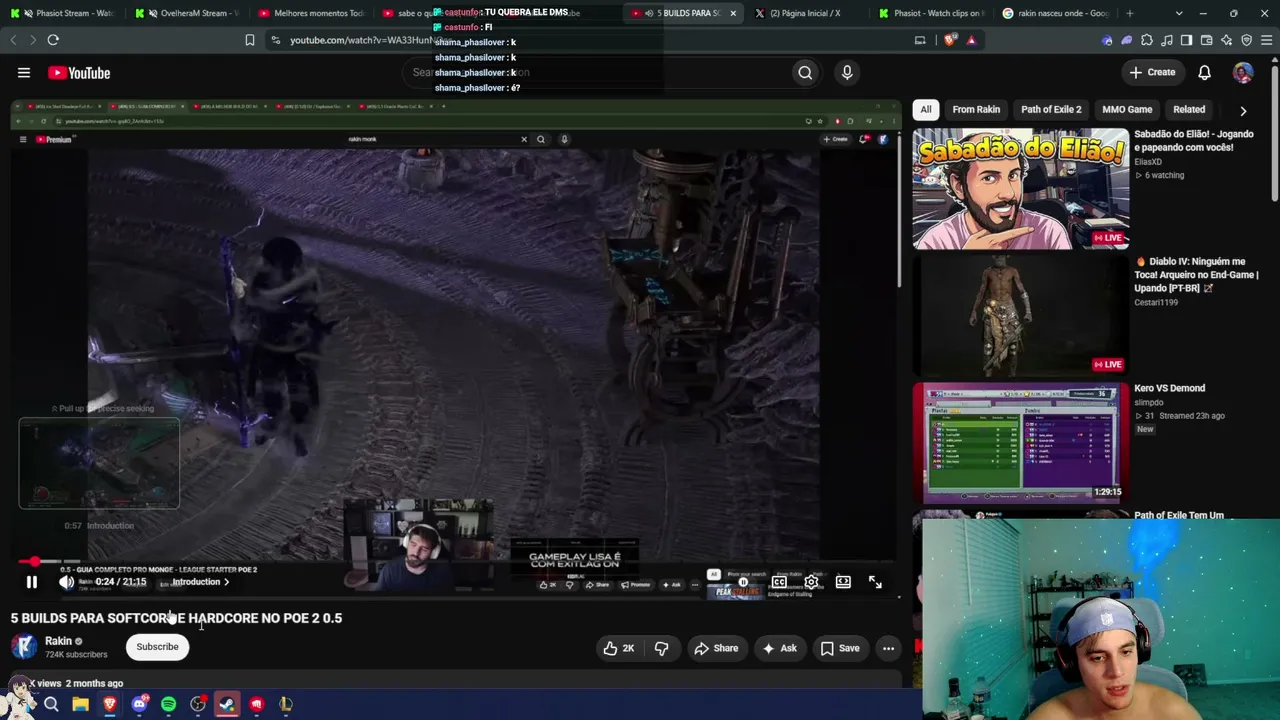Switch to the Phasiot Stream tab
Viewport: 1280px width, 720px height.
(63, 13)
